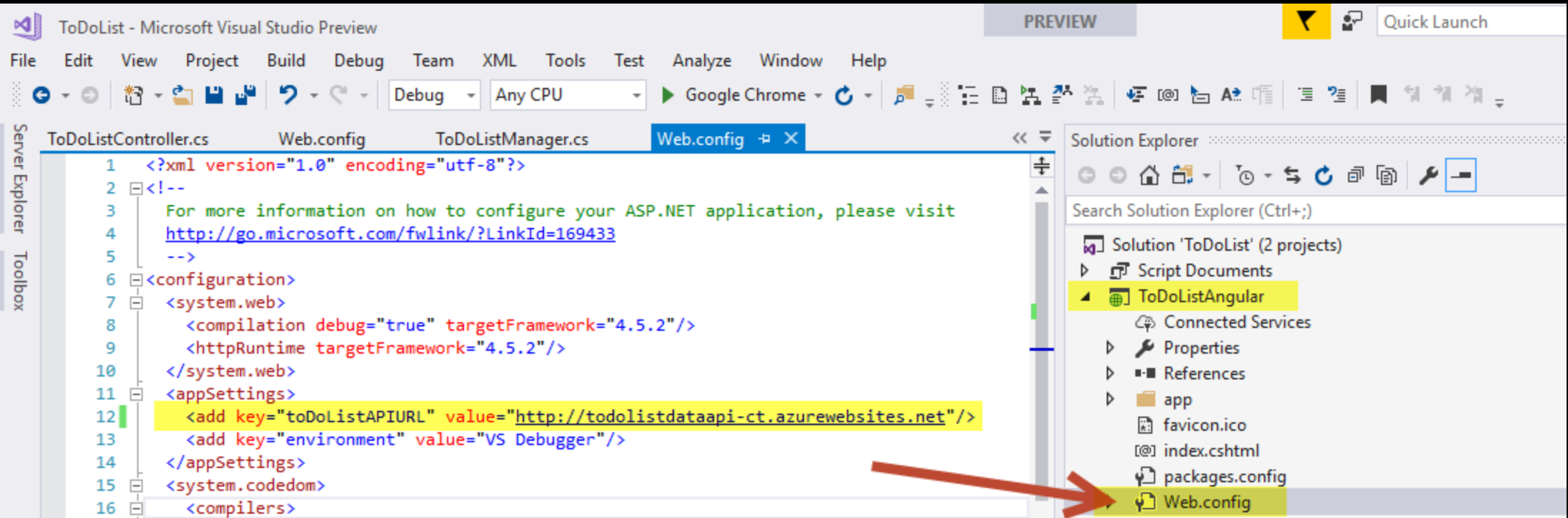Click the feedback icon beside Quick Launch

(1352, 21)
